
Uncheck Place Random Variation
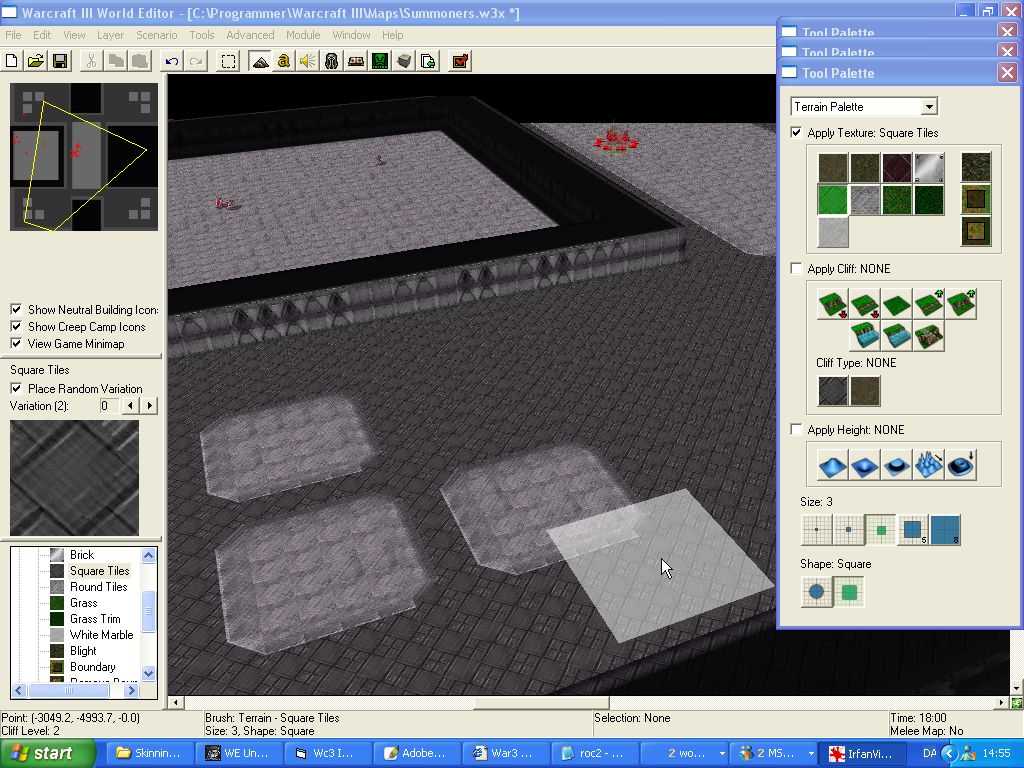[16, 389]
